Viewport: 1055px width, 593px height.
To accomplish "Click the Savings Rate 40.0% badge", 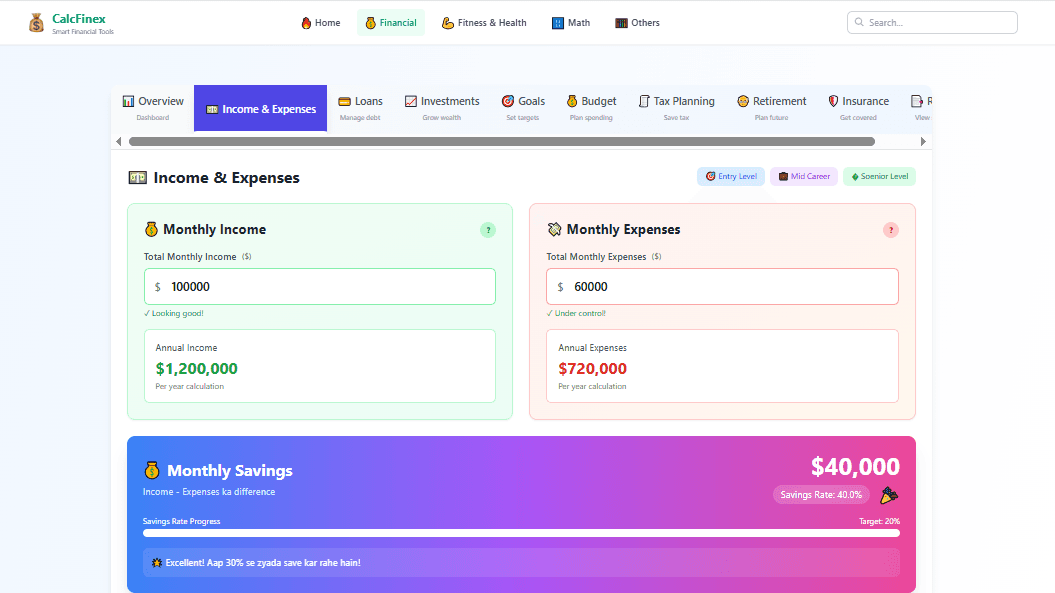I will (821, 495).
